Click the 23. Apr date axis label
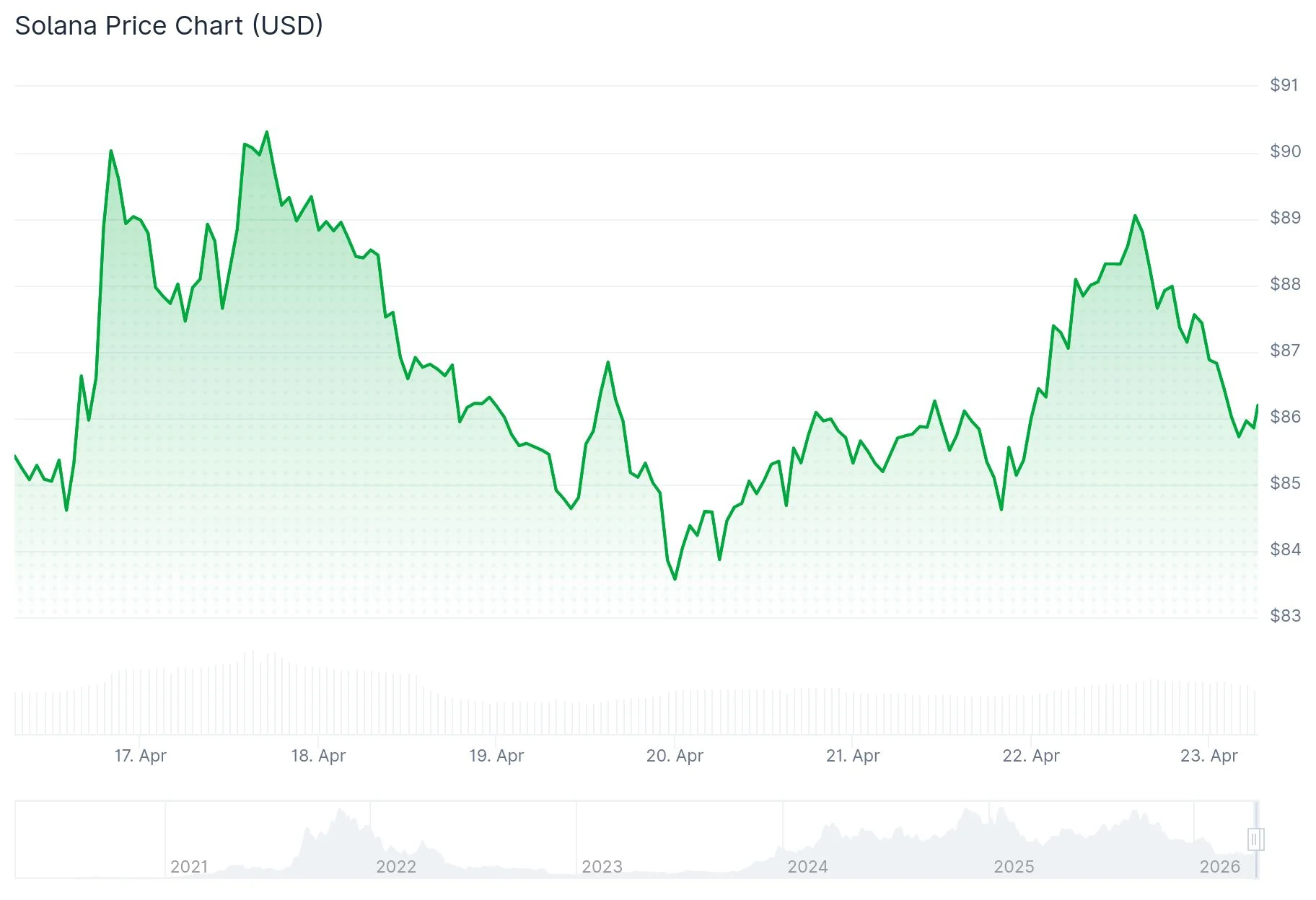 (x=1208, y=756)
